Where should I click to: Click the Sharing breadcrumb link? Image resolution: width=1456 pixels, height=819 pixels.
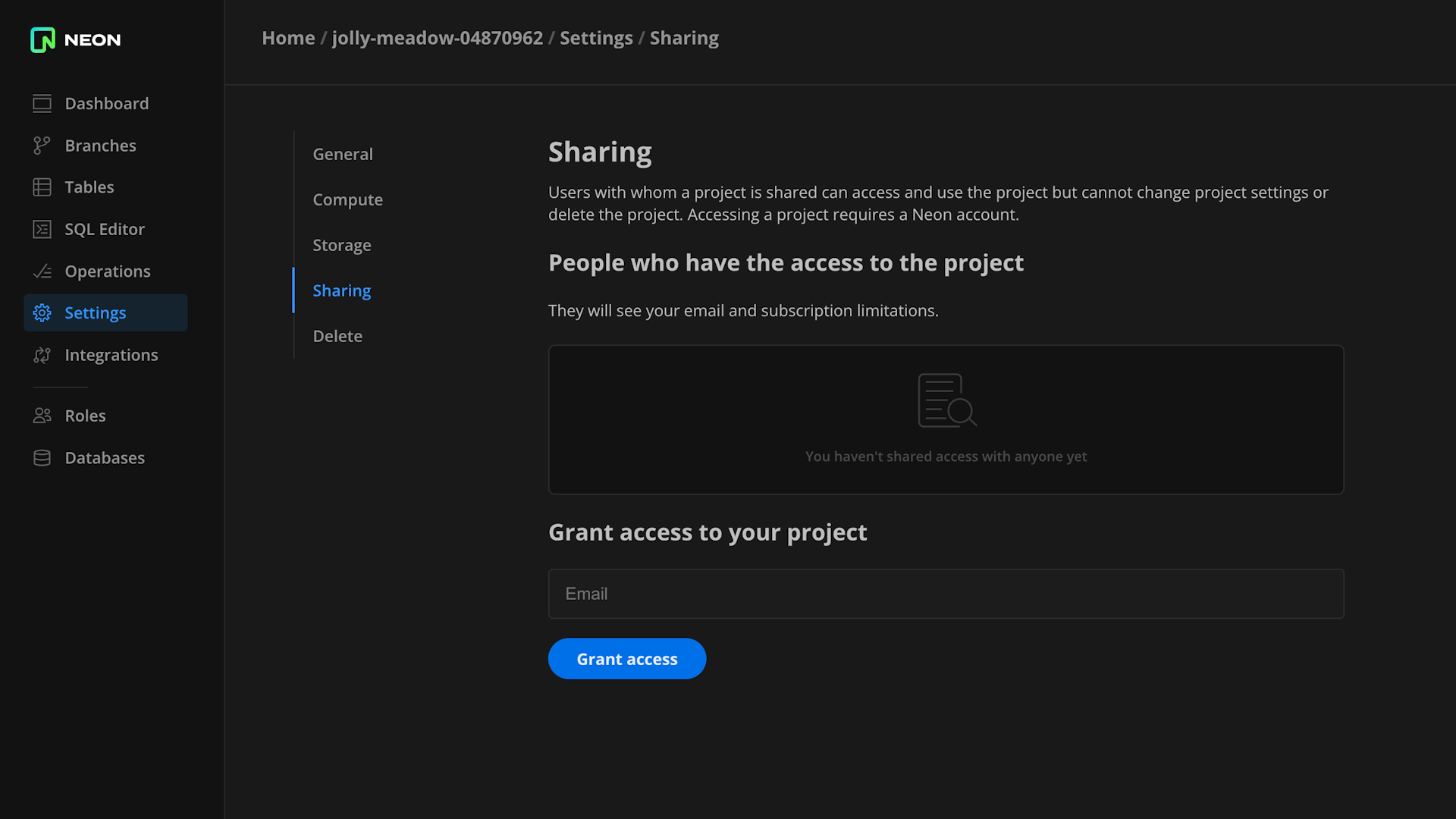click(684, 37)
